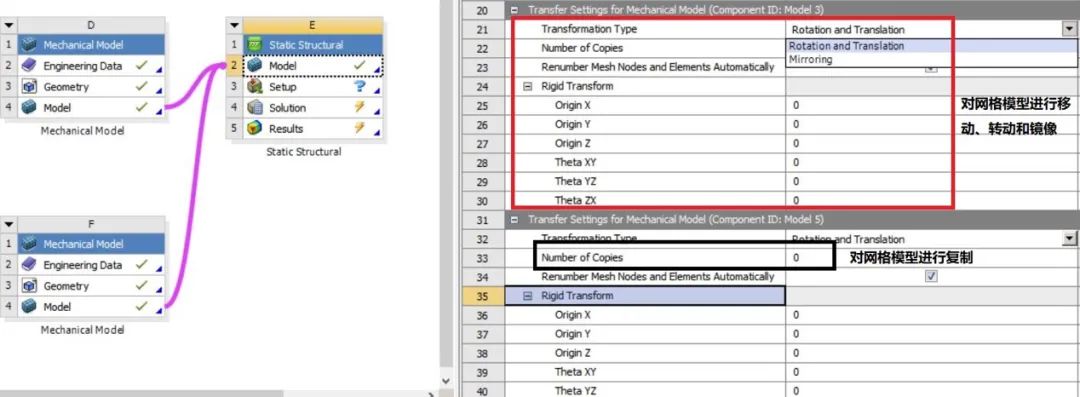This screenshot has height=397, width=1080.
Task: Collapse the Rigid Transform group in row 24
Action: pyautogui.click(x=528, y=86)
